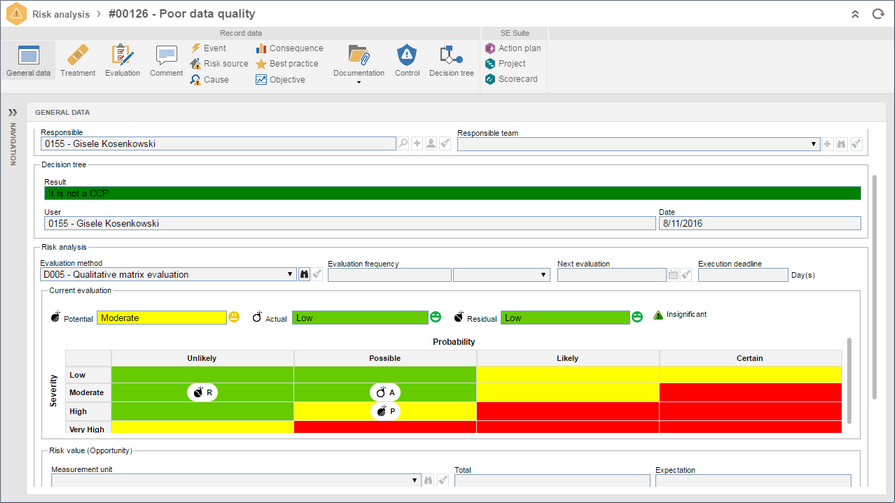Click the main page vertical scrollbar
895x503 pixels.
[x=874, y=287]
